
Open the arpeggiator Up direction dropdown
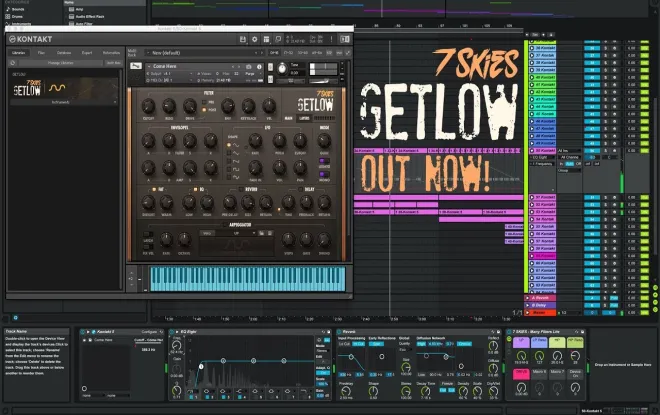click(x=236, y=233)
